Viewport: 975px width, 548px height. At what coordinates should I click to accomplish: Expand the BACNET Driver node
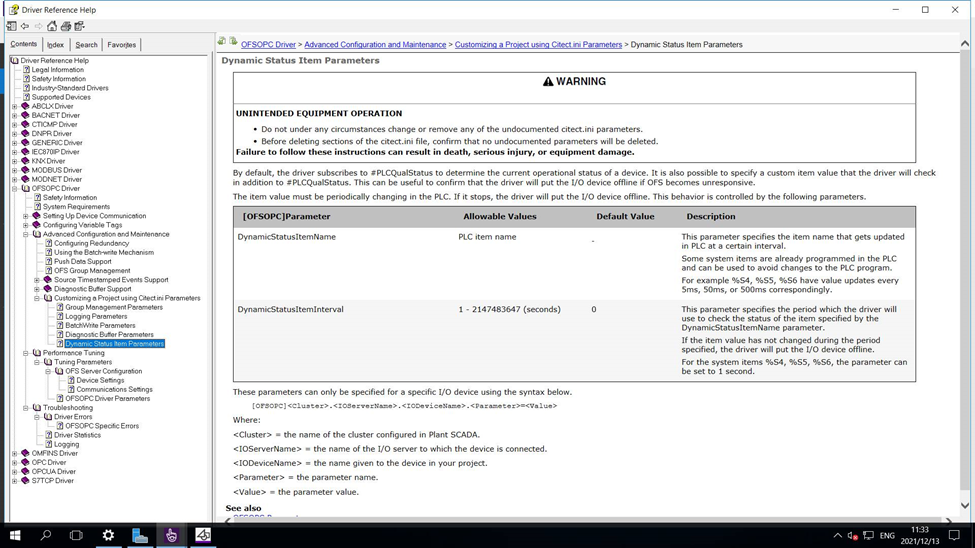pos(15,116)
